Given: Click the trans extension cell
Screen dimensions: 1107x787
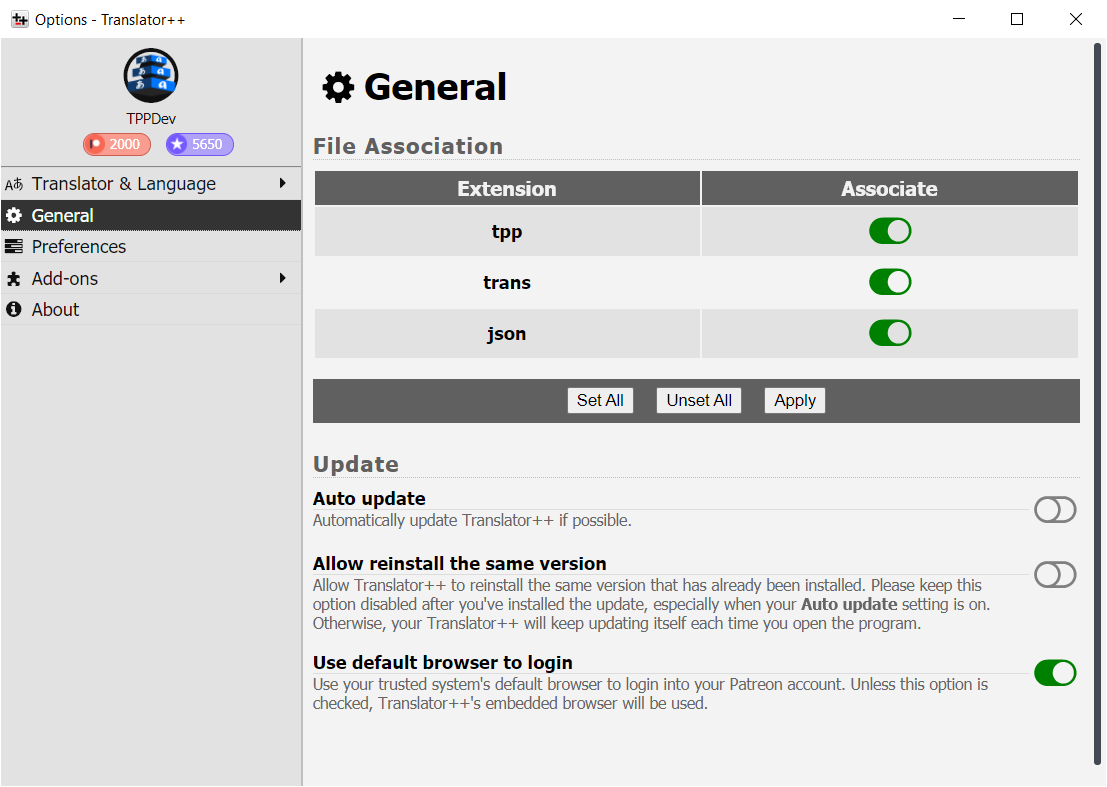Looking at the screenshot, I should (507, 282).
